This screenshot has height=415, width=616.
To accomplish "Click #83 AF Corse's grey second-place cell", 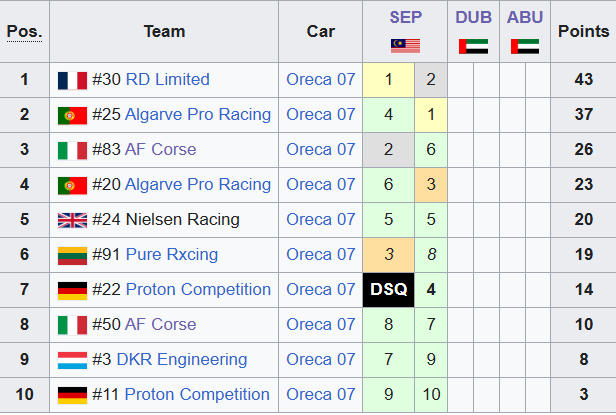I will tap(388, 150).
